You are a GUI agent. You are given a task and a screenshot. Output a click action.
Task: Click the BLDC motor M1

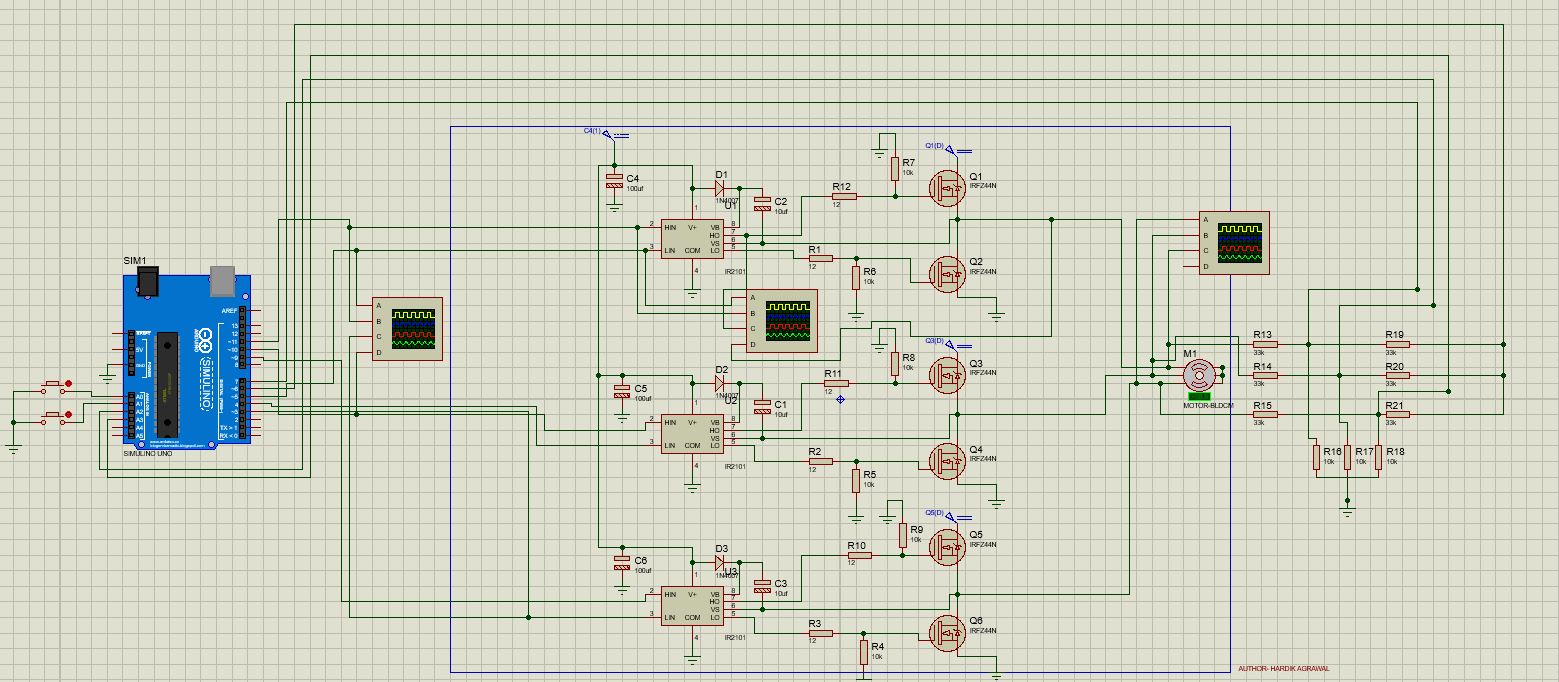pos(1198,375)
